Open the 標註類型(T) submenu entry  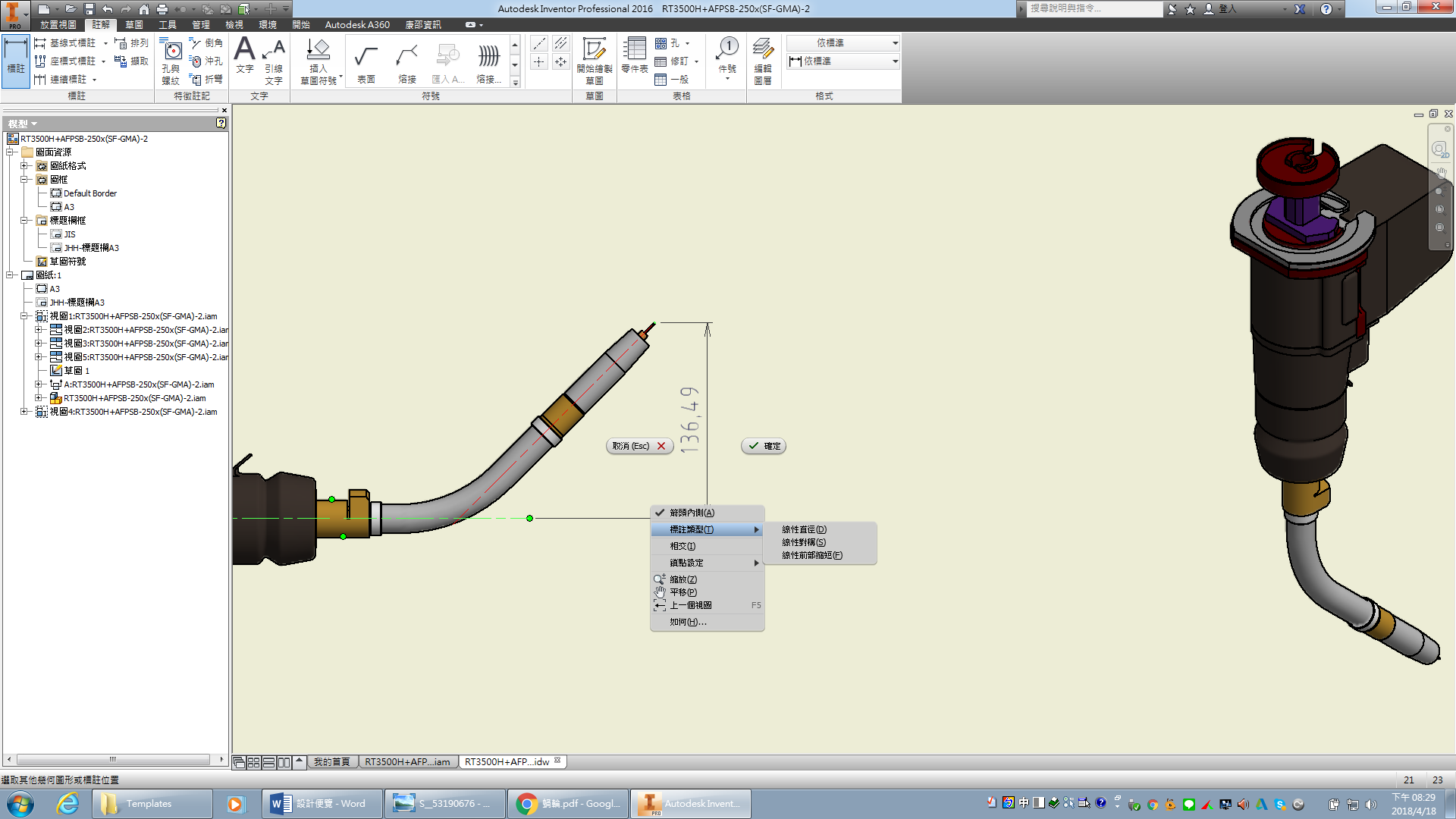[x=707, y=529]
